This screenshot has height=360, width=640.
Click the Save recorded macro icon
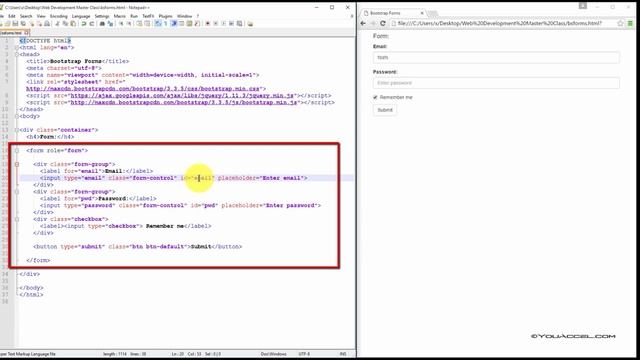[x=240, y=24]
